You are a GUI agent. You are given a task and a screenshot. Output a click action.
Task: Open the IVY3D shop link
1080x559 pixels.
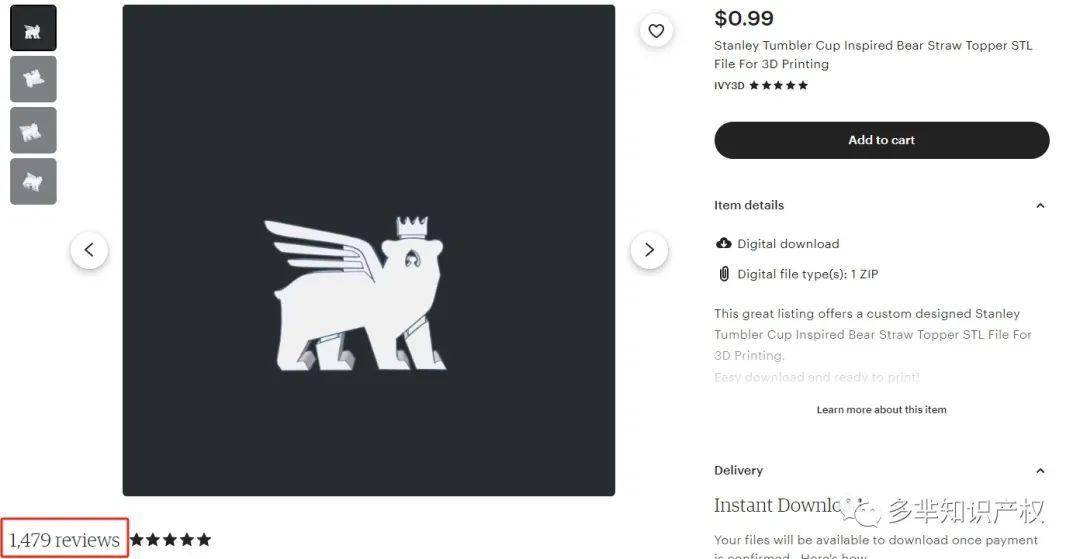[x=729, y=86]
